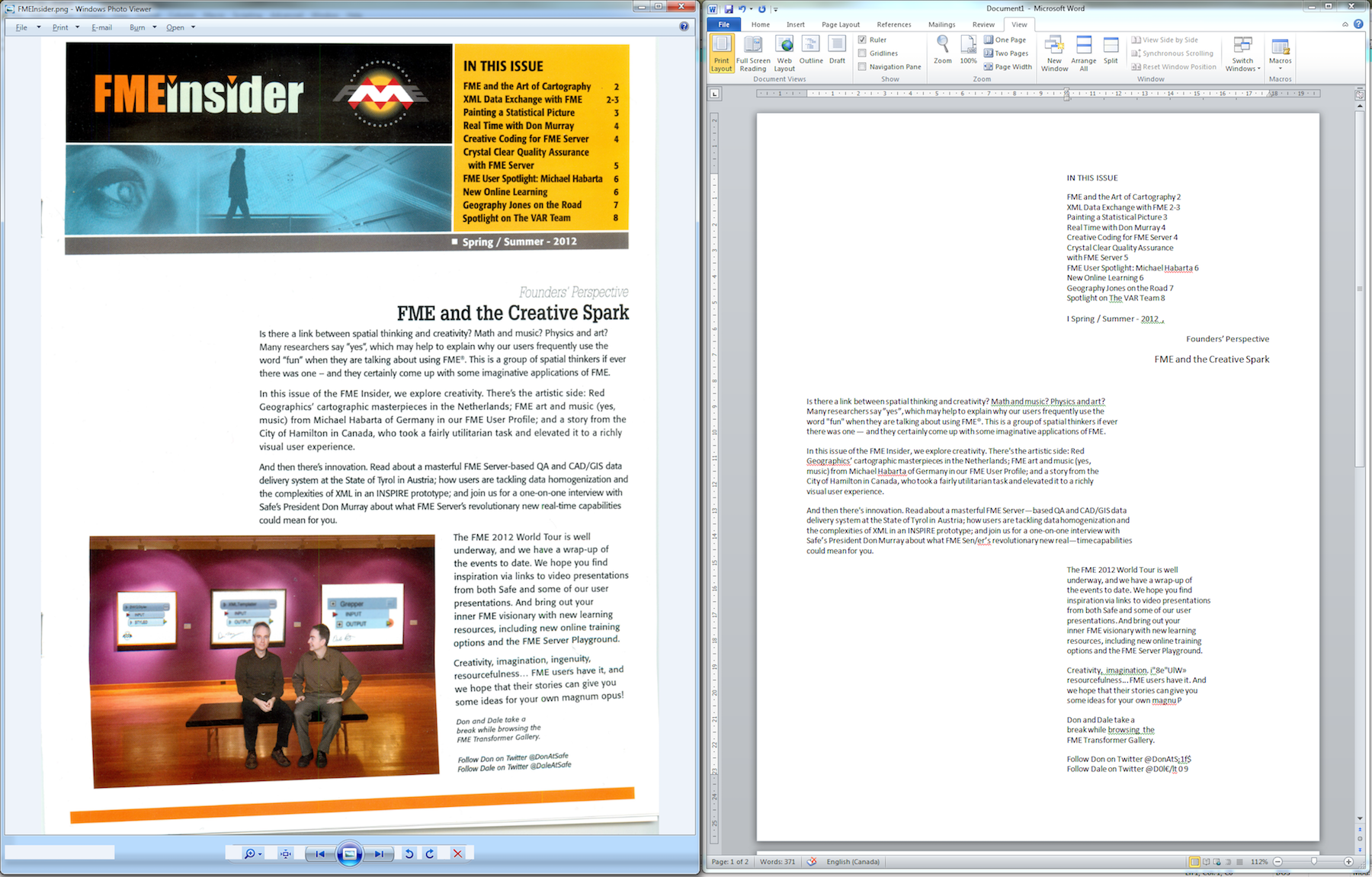The height and width of the screenshot is (877, 1372).
Task: Select Print Layout view in Word ribbon
Action: [721, 53]
